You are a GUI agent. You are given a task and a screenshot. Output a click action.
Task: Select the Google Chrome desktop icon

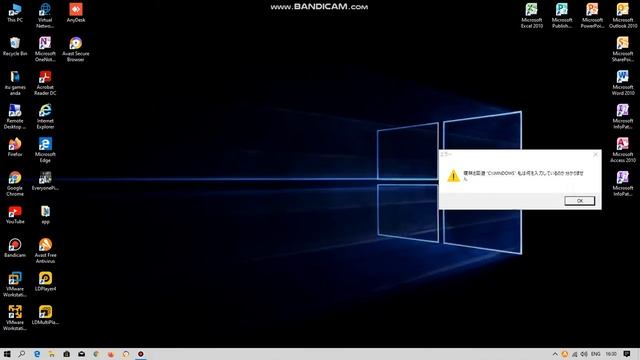pos(15,184)
